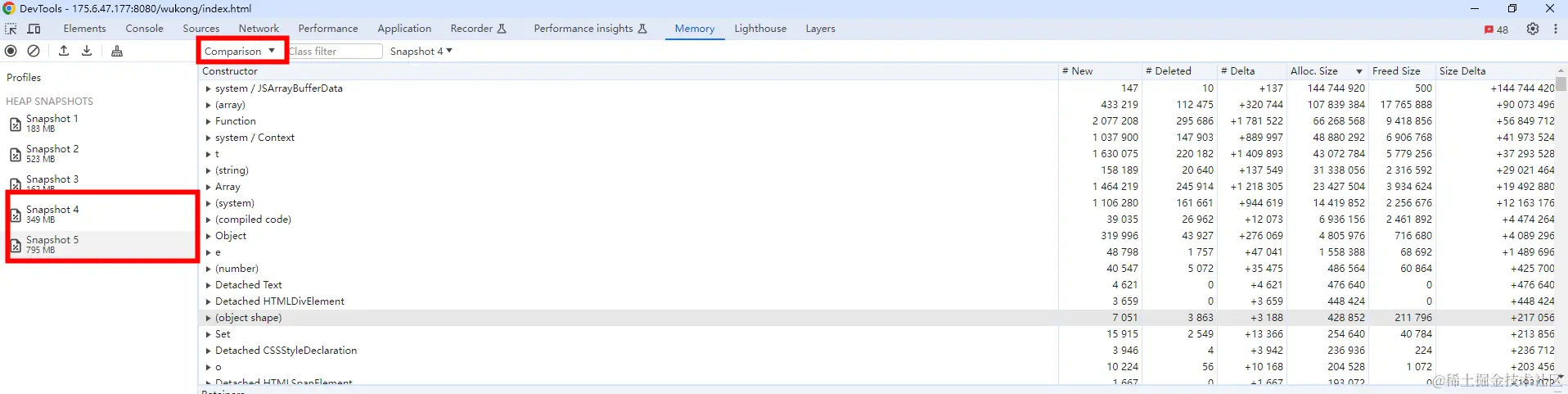The width and height of the screenshot is (1568, 394).
Task: Toggle the device toolbar icon
Action: 34,29
